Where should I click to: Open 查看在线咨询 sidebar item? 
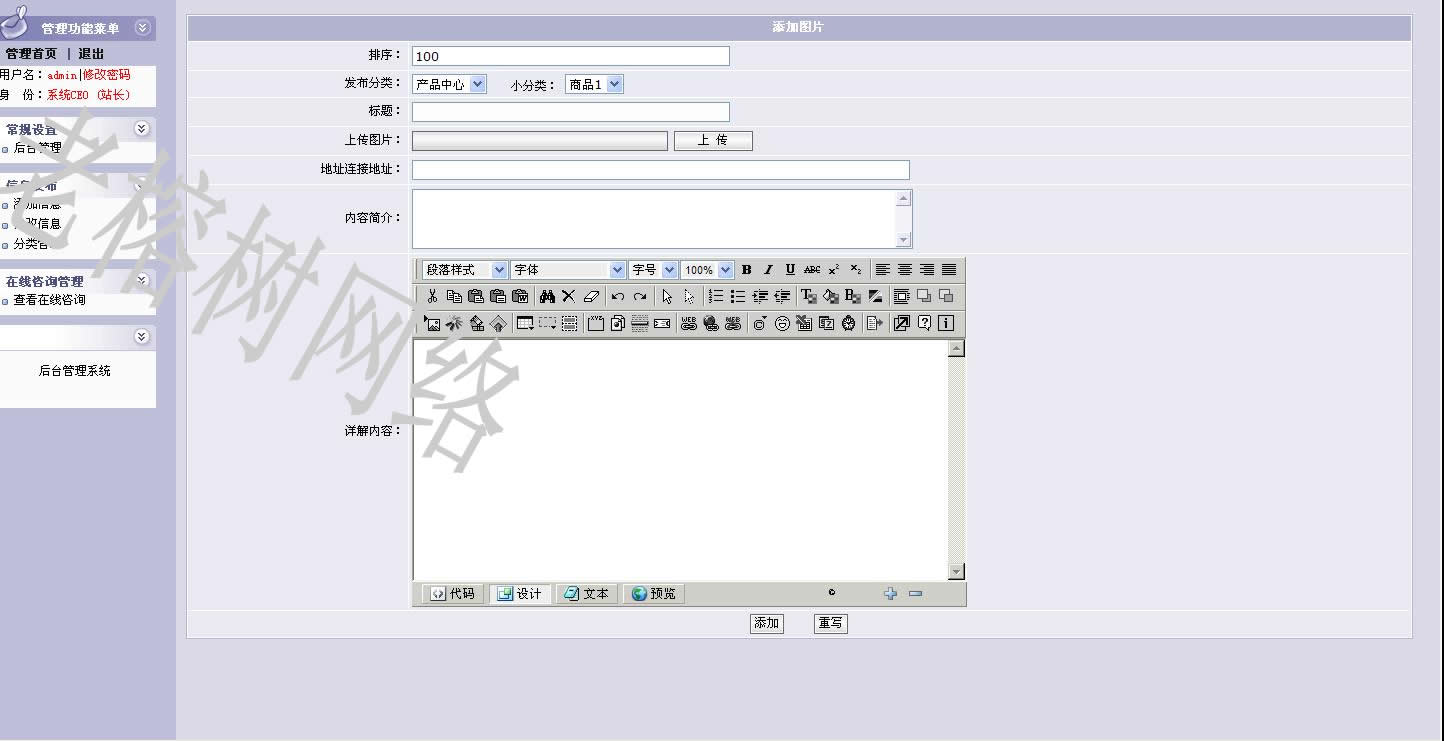49,300
